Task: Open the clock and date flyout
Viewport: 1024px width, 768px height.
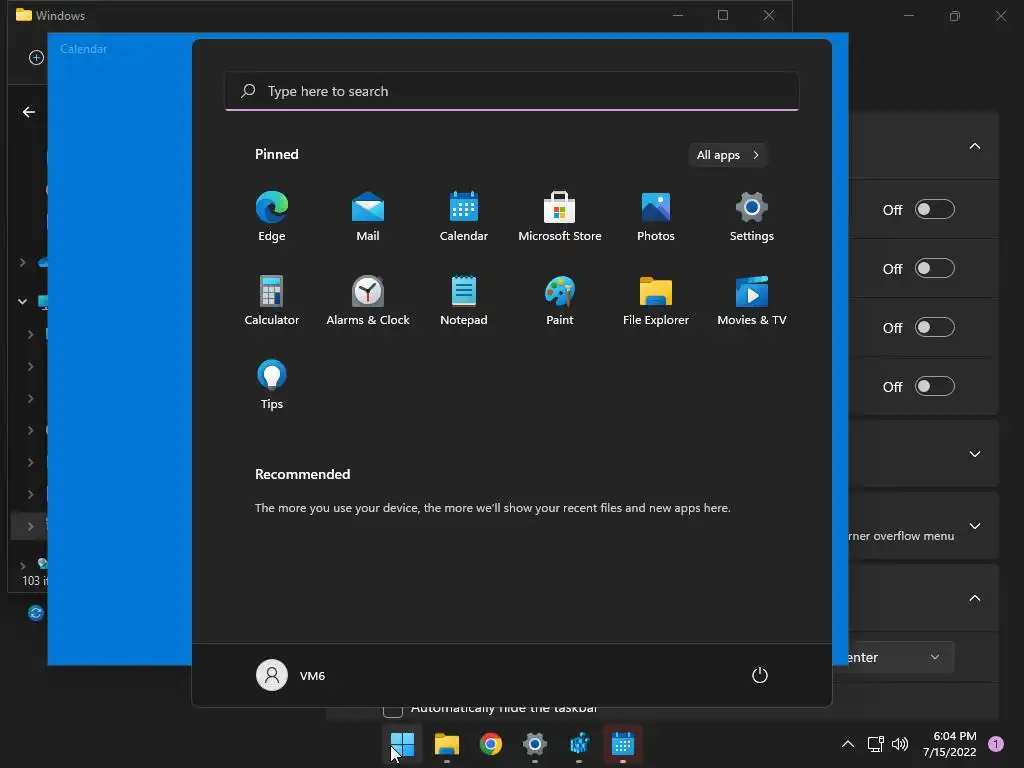Action: [x=950, y=744]
